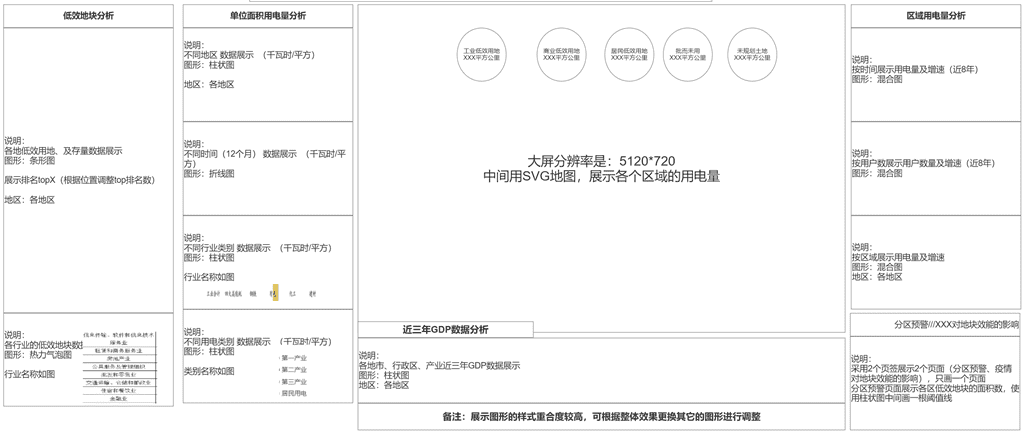The image size is (1024, 434).
Task: Click the 居民低效用地 circle indicator
Action: click(x=630, y=55)
